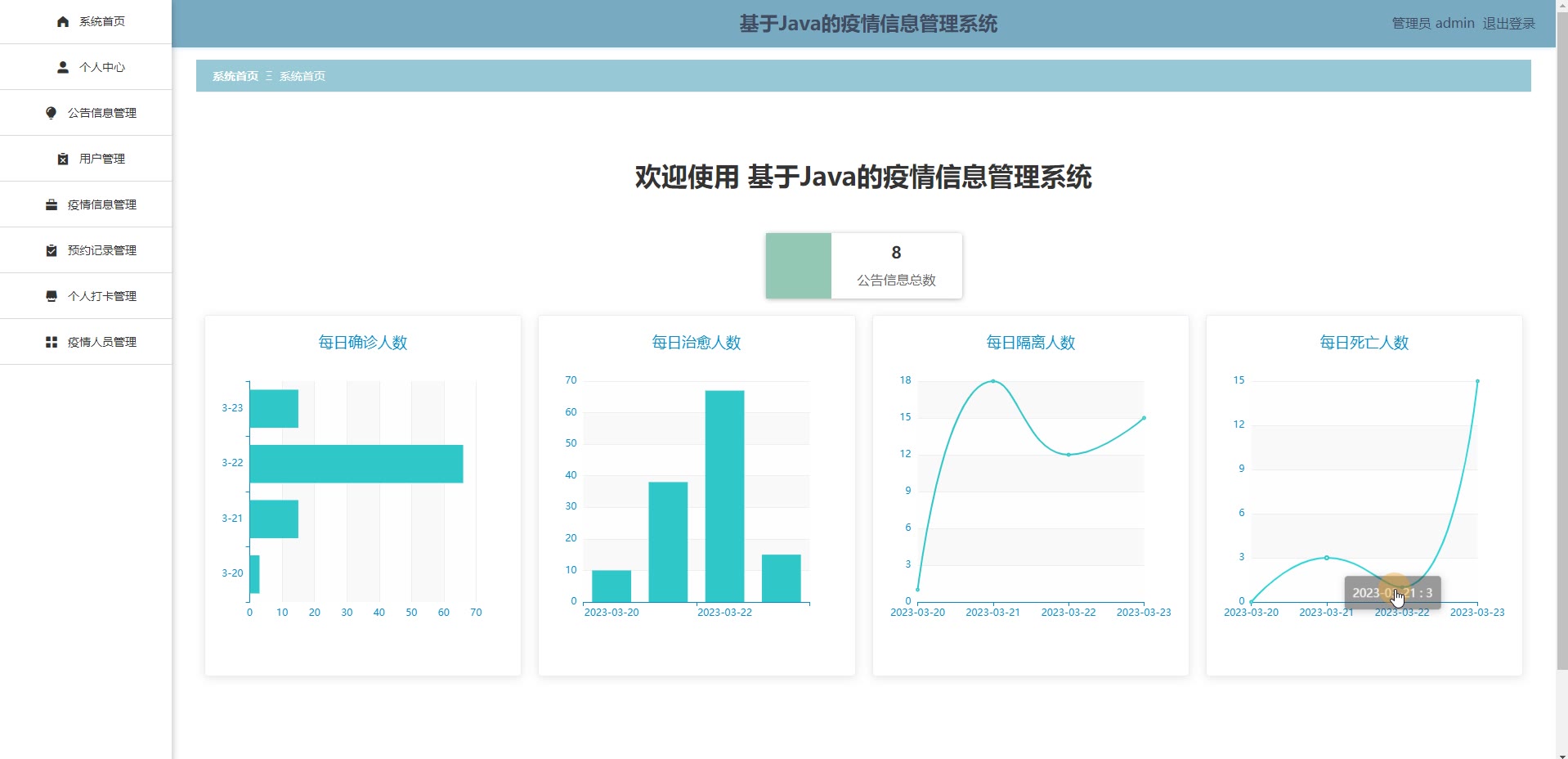Click the bulb icon beside 公告信息管理

[52, 113]
